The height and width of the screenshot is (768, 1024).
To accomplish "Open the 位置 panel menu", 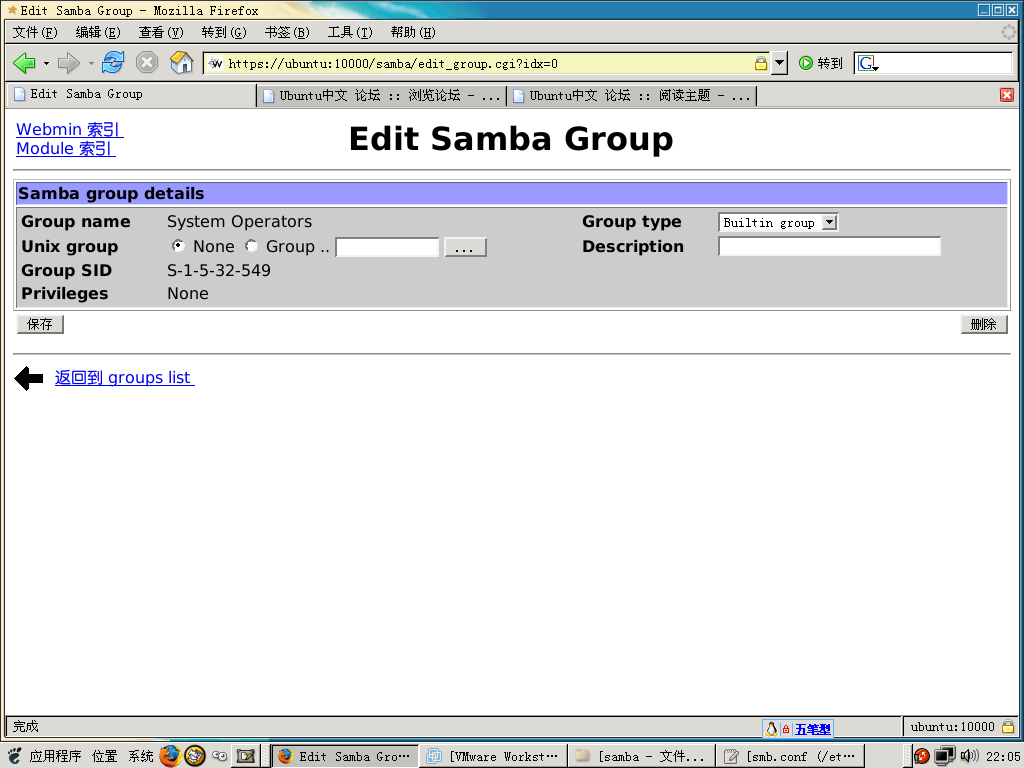I will coord(104,756).
